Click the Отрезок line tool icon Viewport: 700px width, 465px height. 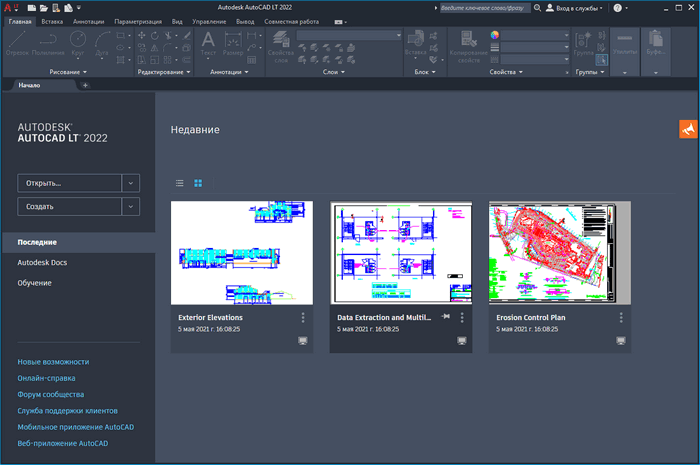pos(16,42)
